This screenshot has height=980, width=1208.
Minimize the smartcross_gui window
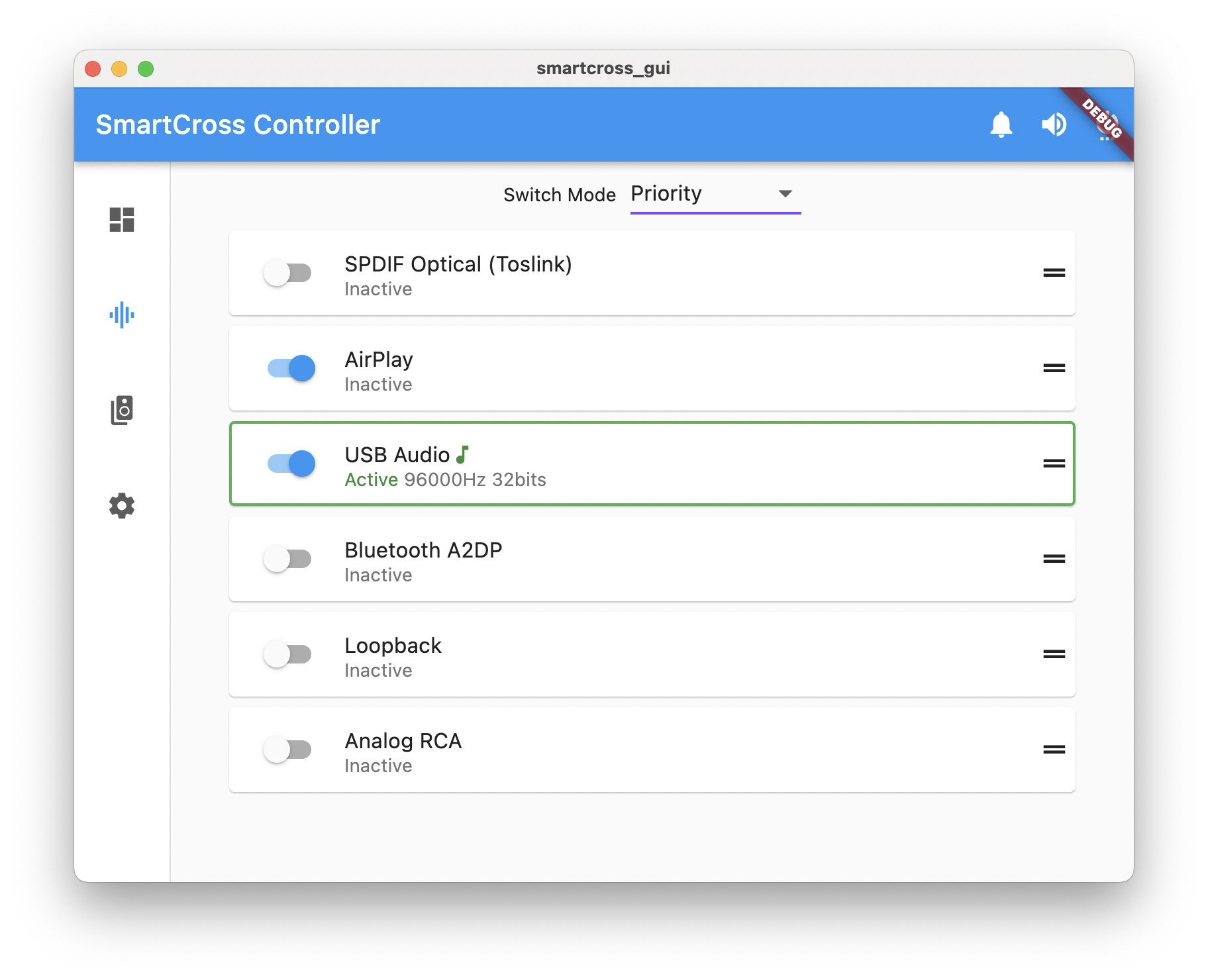point(119,69)
